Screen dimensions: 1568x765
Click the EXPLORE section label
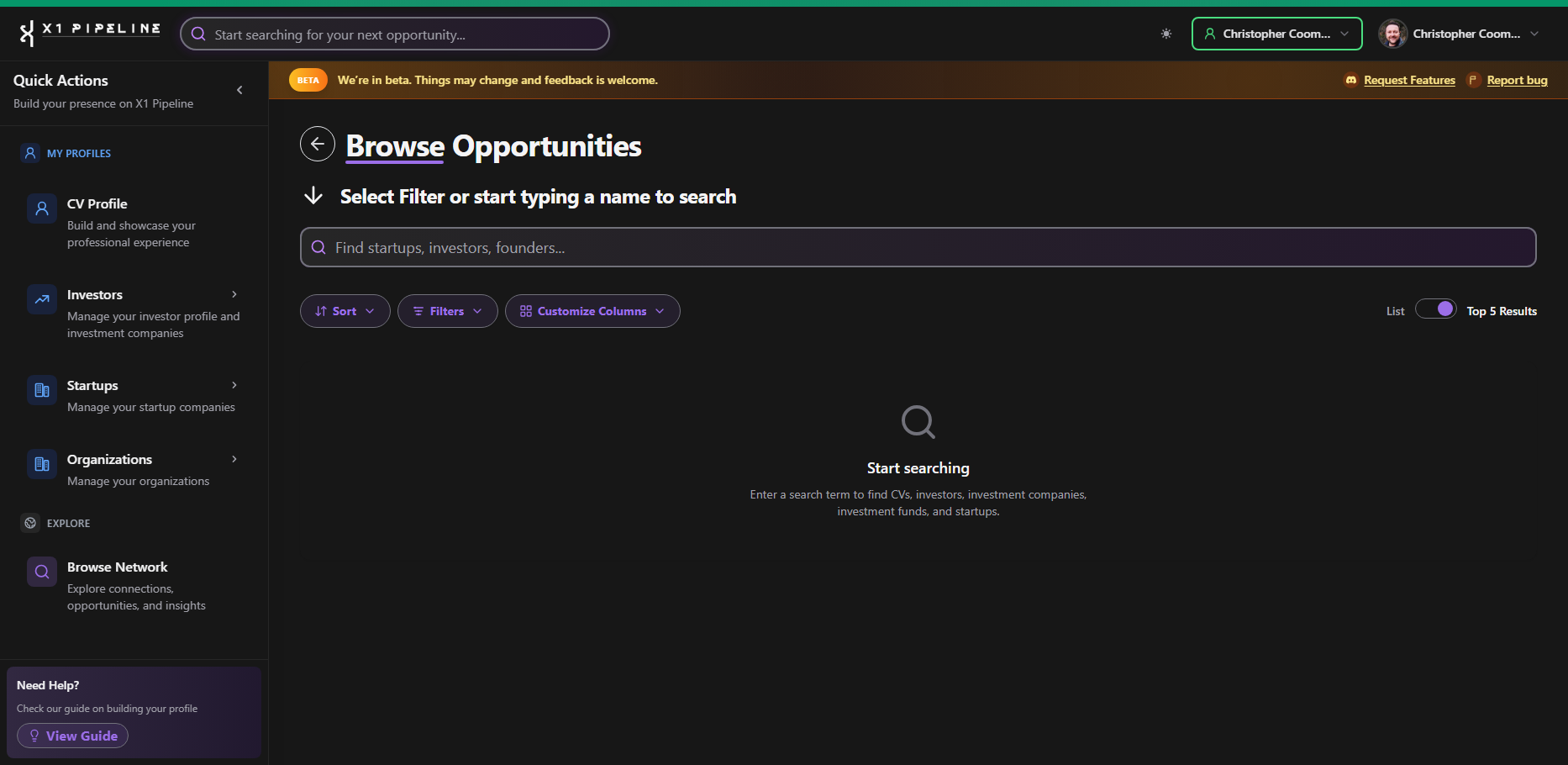pyautogui.click(x=68, y=523)
